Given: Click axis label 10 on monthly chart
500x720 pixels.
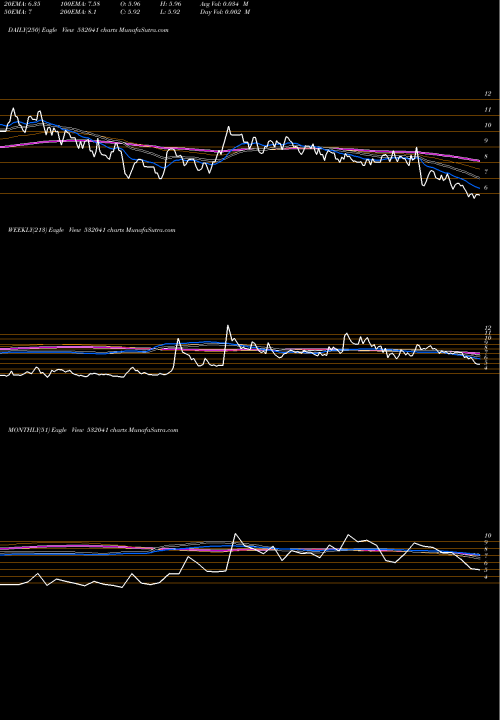Looking at the screenshot, I should pyautogui.click(x=488, y=535).
